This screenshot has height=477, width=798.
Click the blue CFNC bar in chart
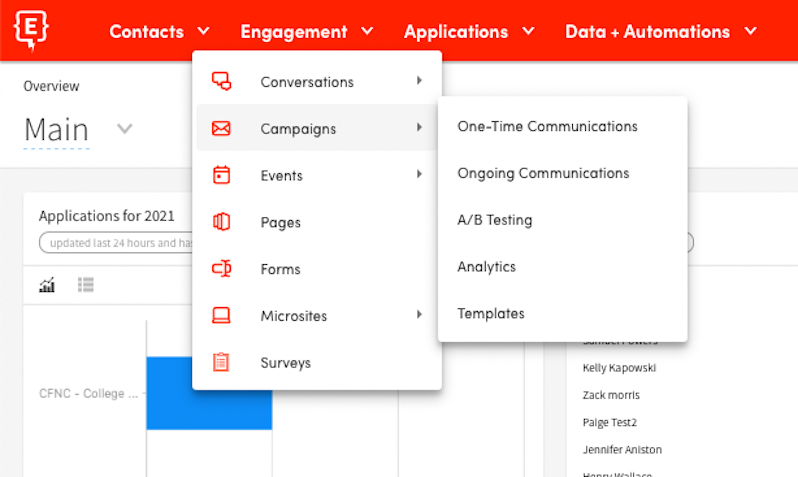click(209, 393)
